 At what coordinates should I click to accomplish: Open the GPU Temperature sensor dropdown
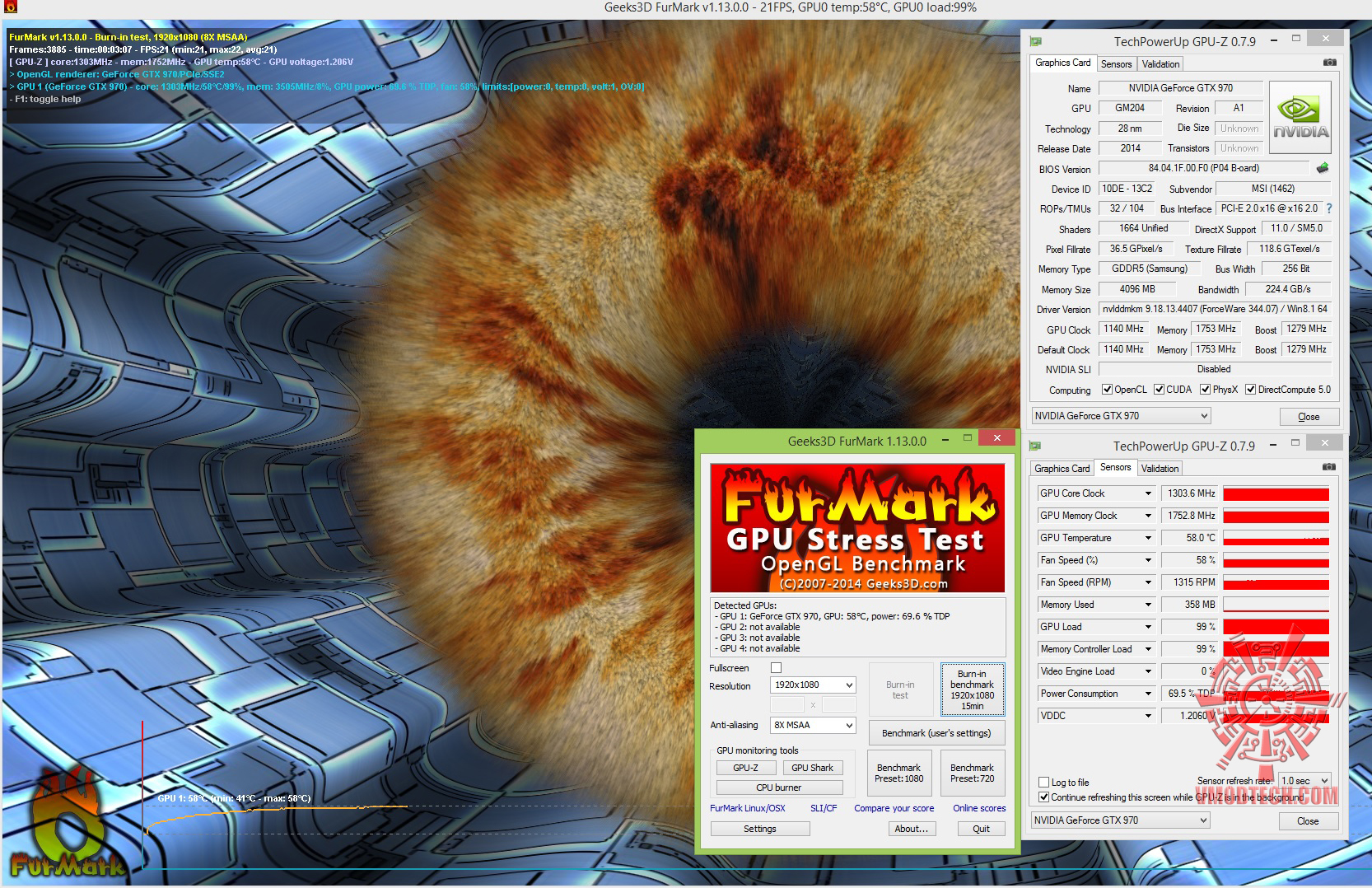coord(1148,538)
